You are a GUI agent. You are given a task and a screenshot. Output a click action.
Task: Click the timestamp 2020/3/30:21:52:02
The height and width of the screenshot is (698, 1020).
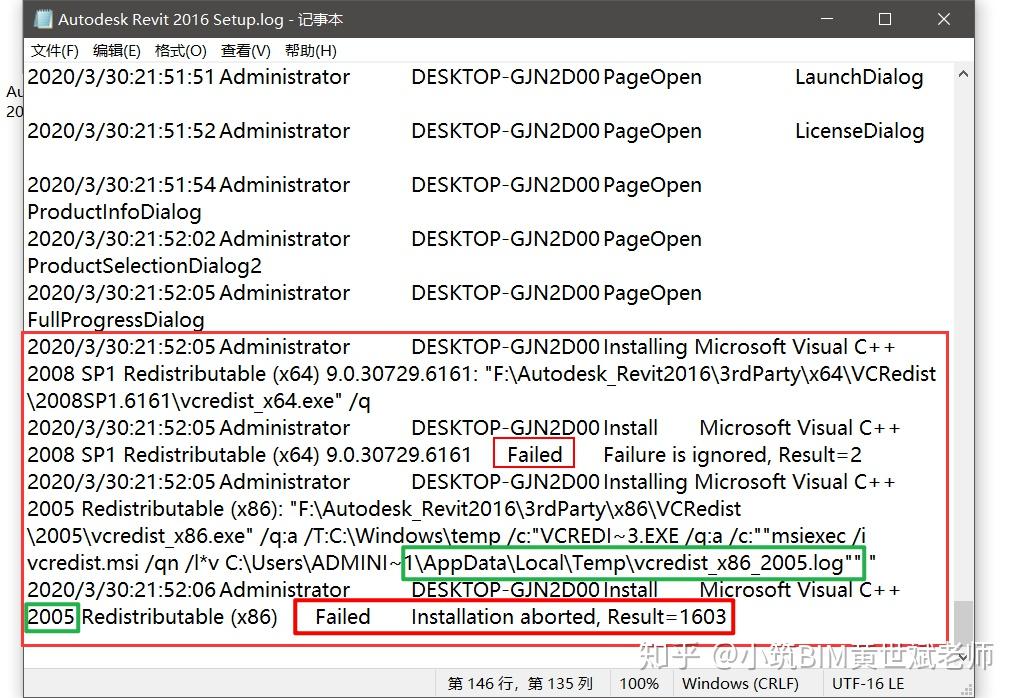tap(121, 239)
